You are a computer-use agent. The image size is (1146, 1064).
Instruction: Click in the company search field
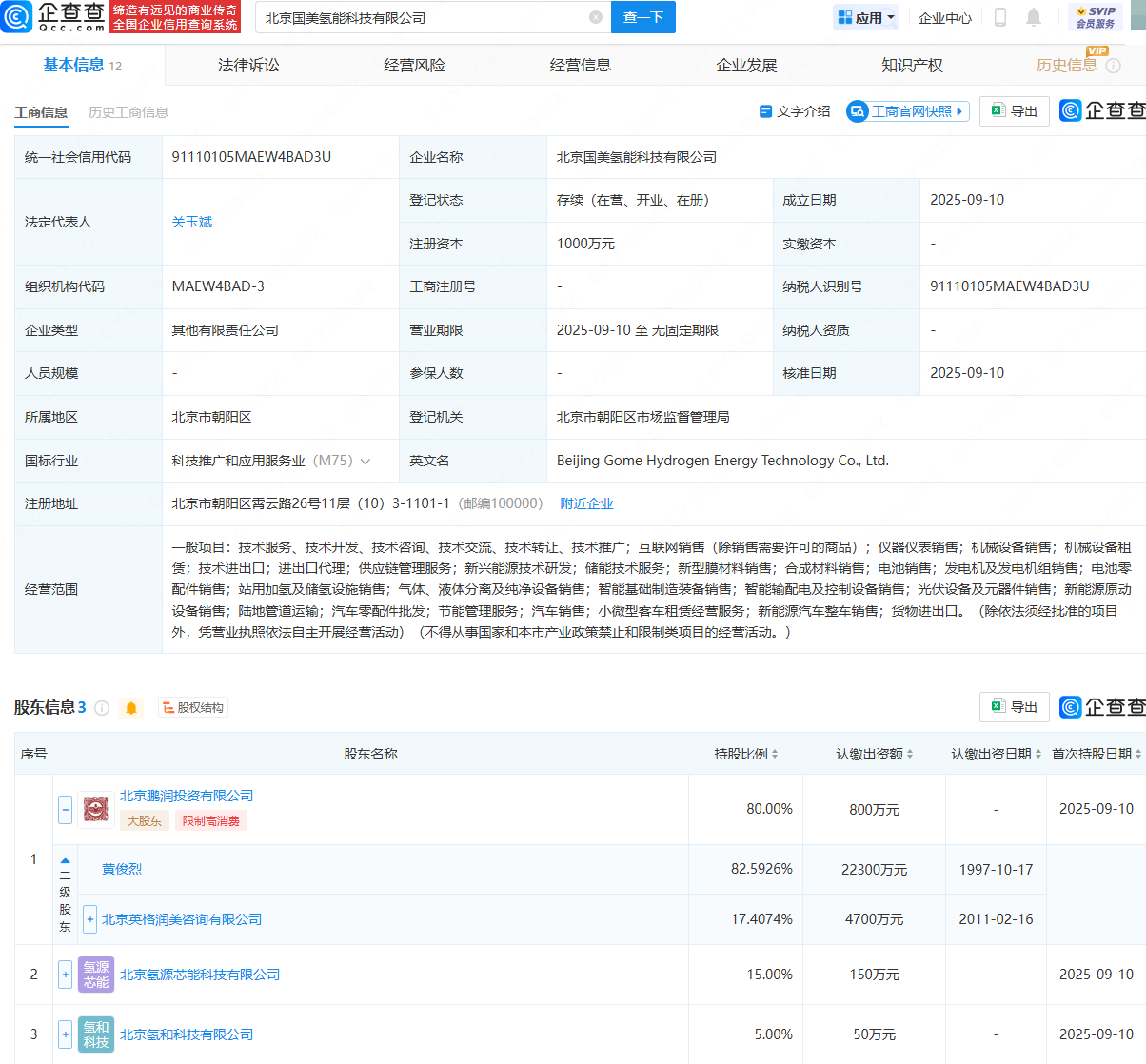(x=419, y=17)
